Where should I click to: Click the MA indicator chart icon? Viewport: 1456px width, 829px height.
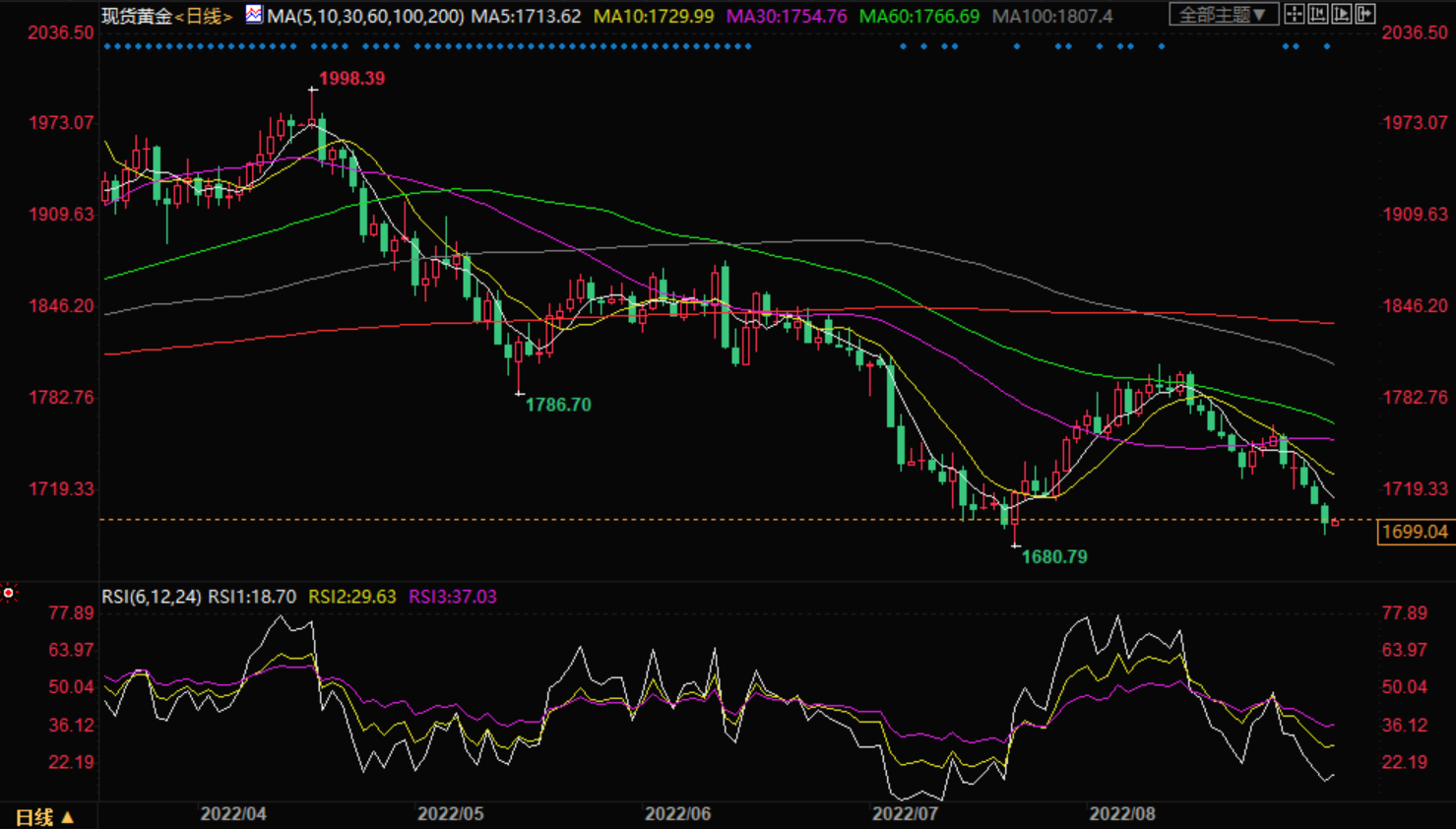click(x=254, y=15)
